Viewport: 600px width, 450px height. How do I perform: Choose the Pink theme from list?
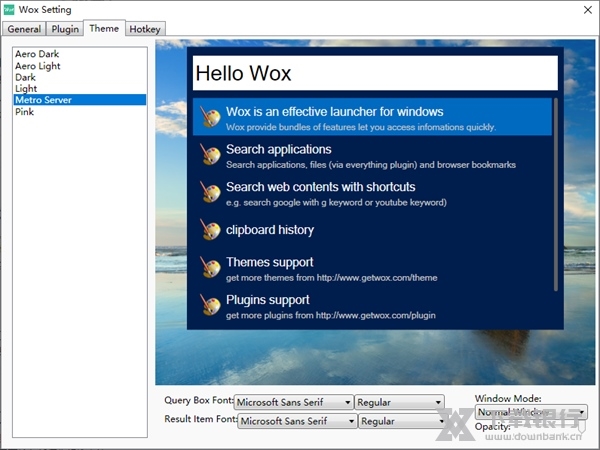coord(25,112)
